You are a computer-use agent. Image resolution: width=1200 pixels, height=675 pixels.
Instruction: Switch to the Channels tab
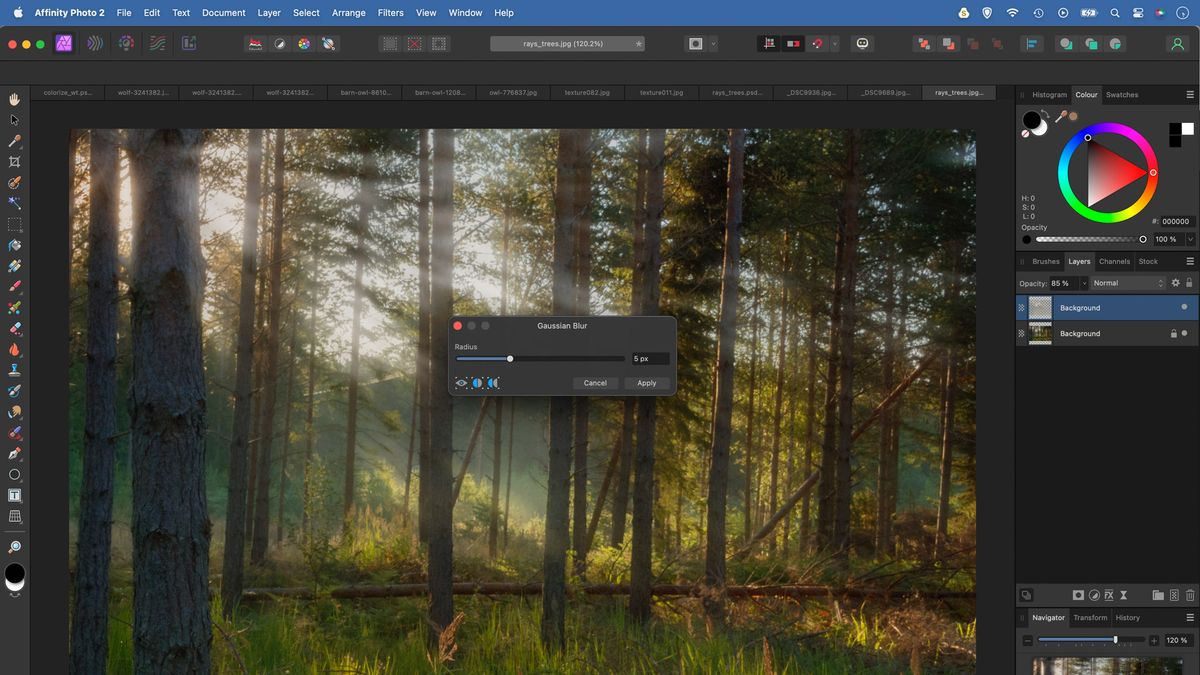[x=1114, y=261]
